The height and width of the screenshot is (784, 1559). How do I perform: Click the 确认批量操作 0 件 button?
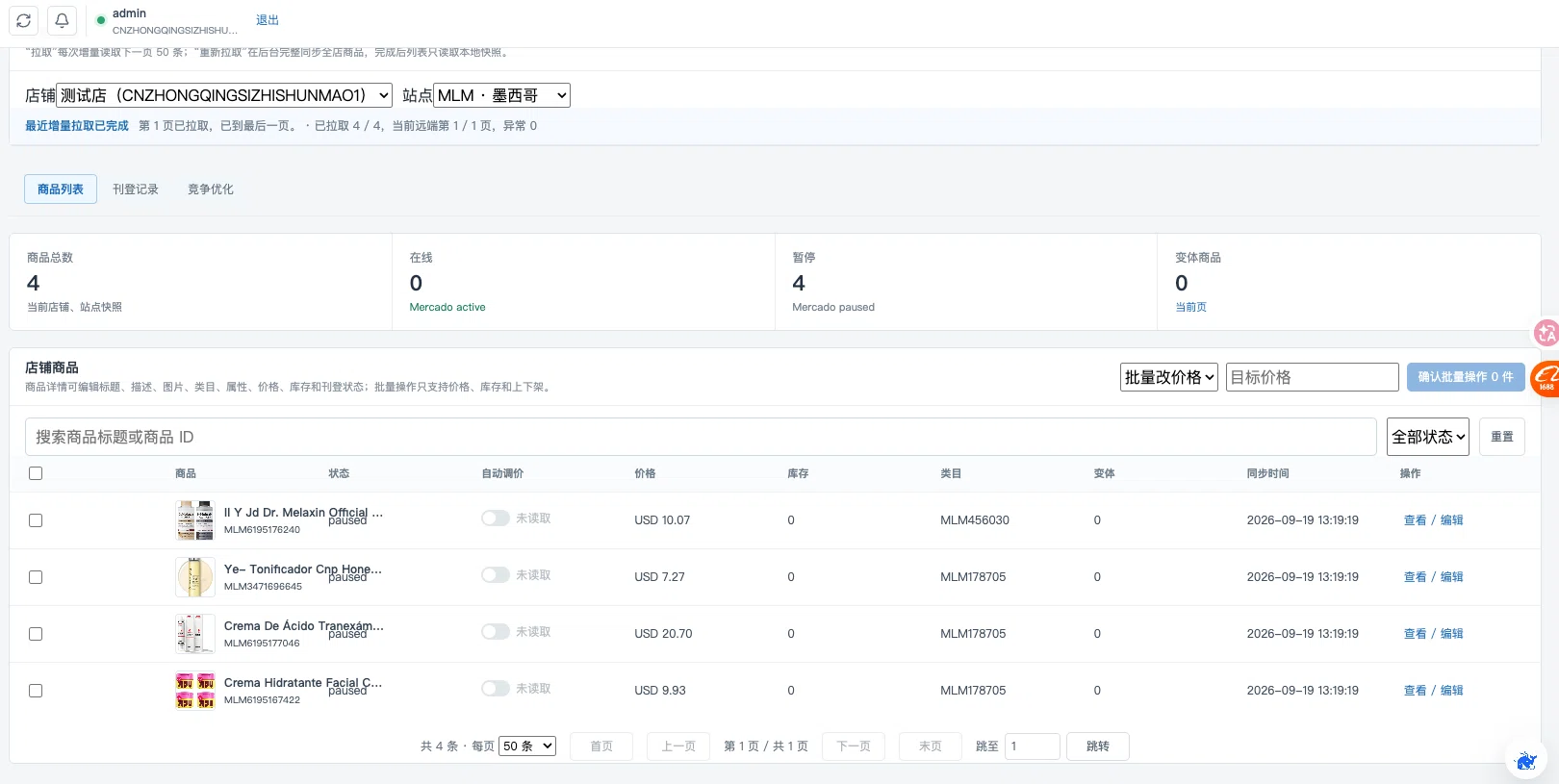[1466, 377]
